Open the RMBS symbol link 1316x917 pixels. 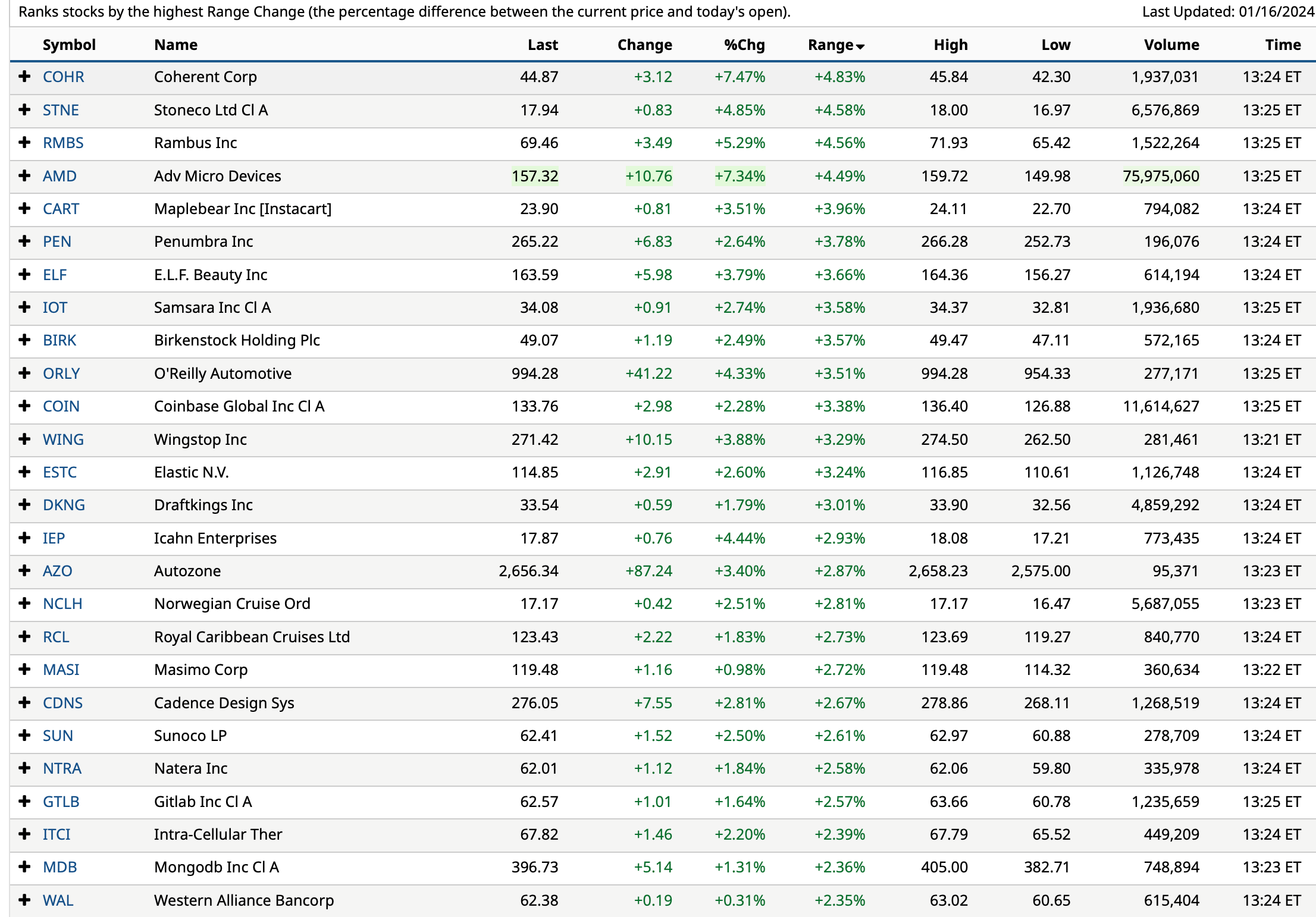click(63, 143)
